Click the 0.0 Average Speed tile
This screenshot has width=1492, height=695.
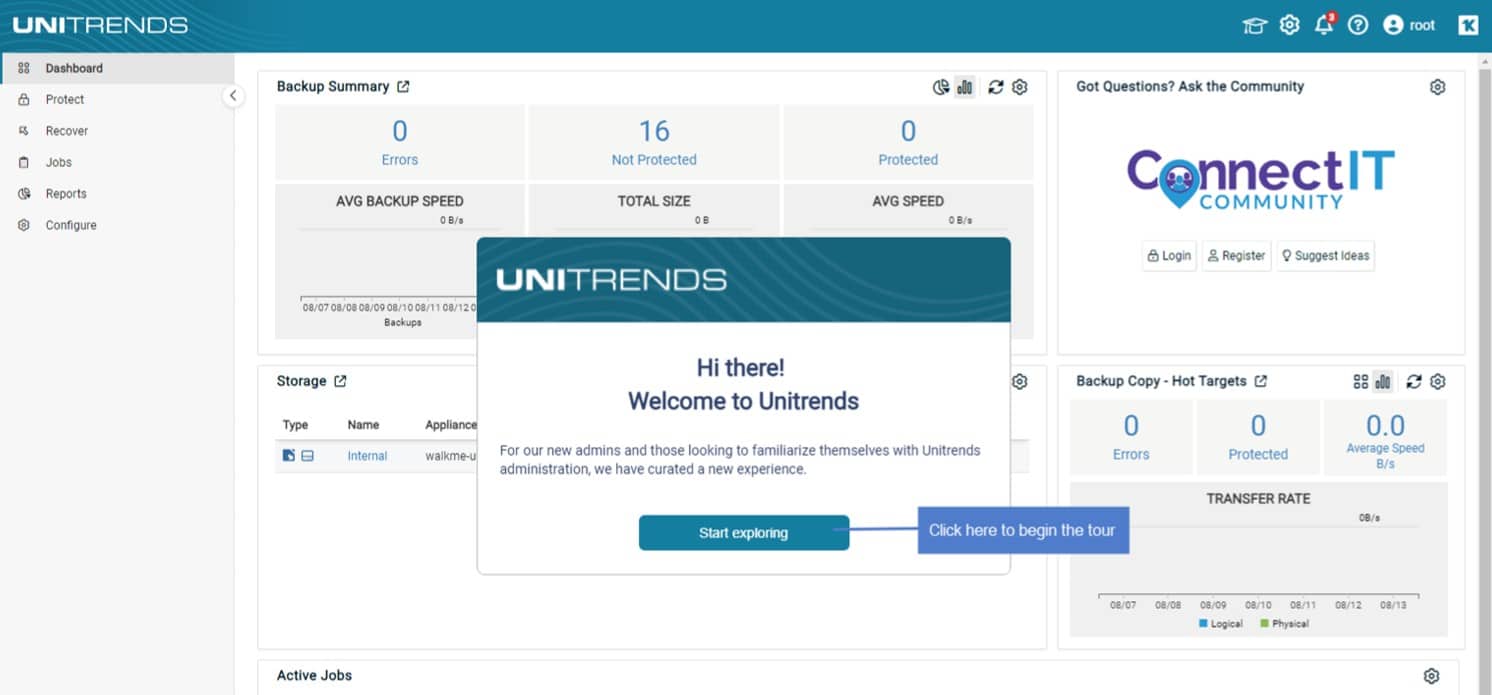coord(1385,437)
